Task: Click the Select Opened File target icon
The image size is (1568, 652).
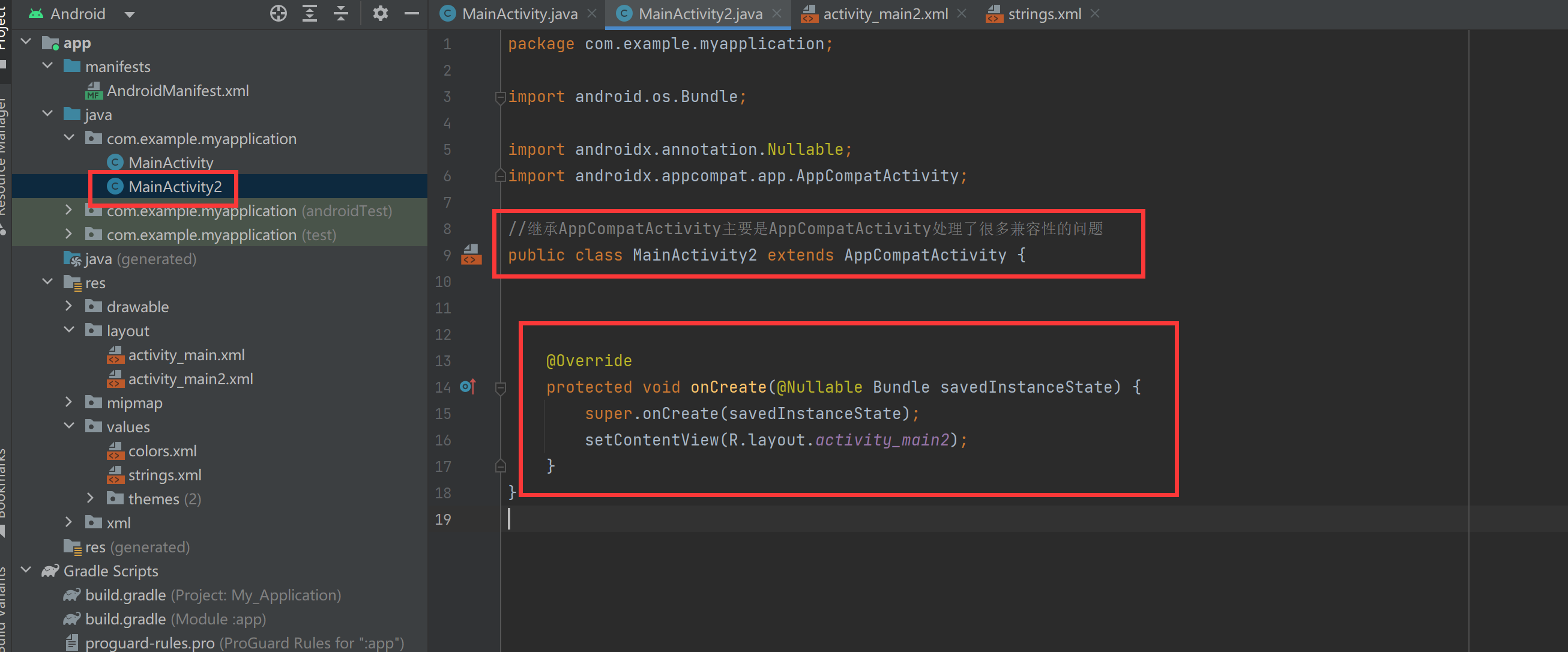Action: 278,13
